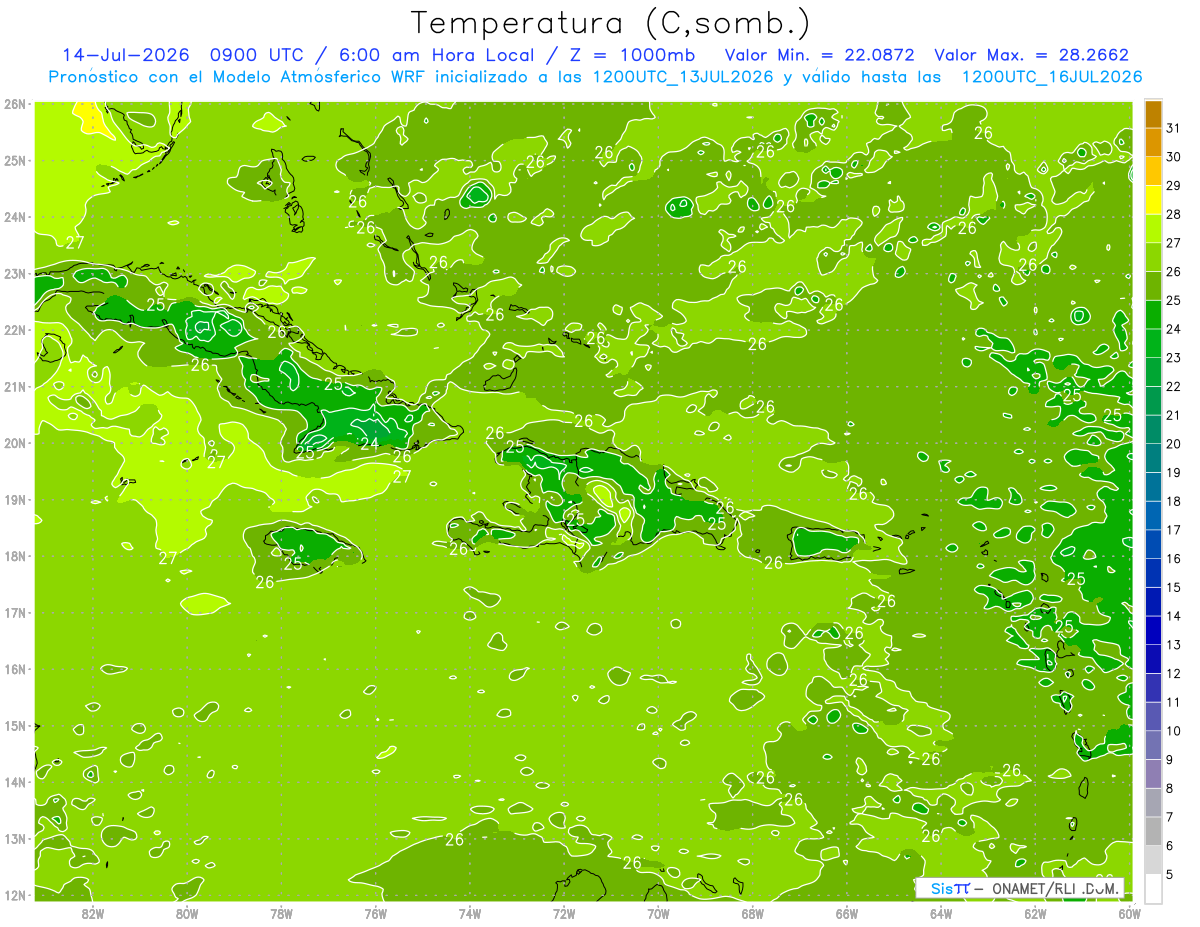Click the title 'Temperatura (C,somb.)'
This screenshot has height=927, width=1200.
pyautogui.click(x=611, y=23)
